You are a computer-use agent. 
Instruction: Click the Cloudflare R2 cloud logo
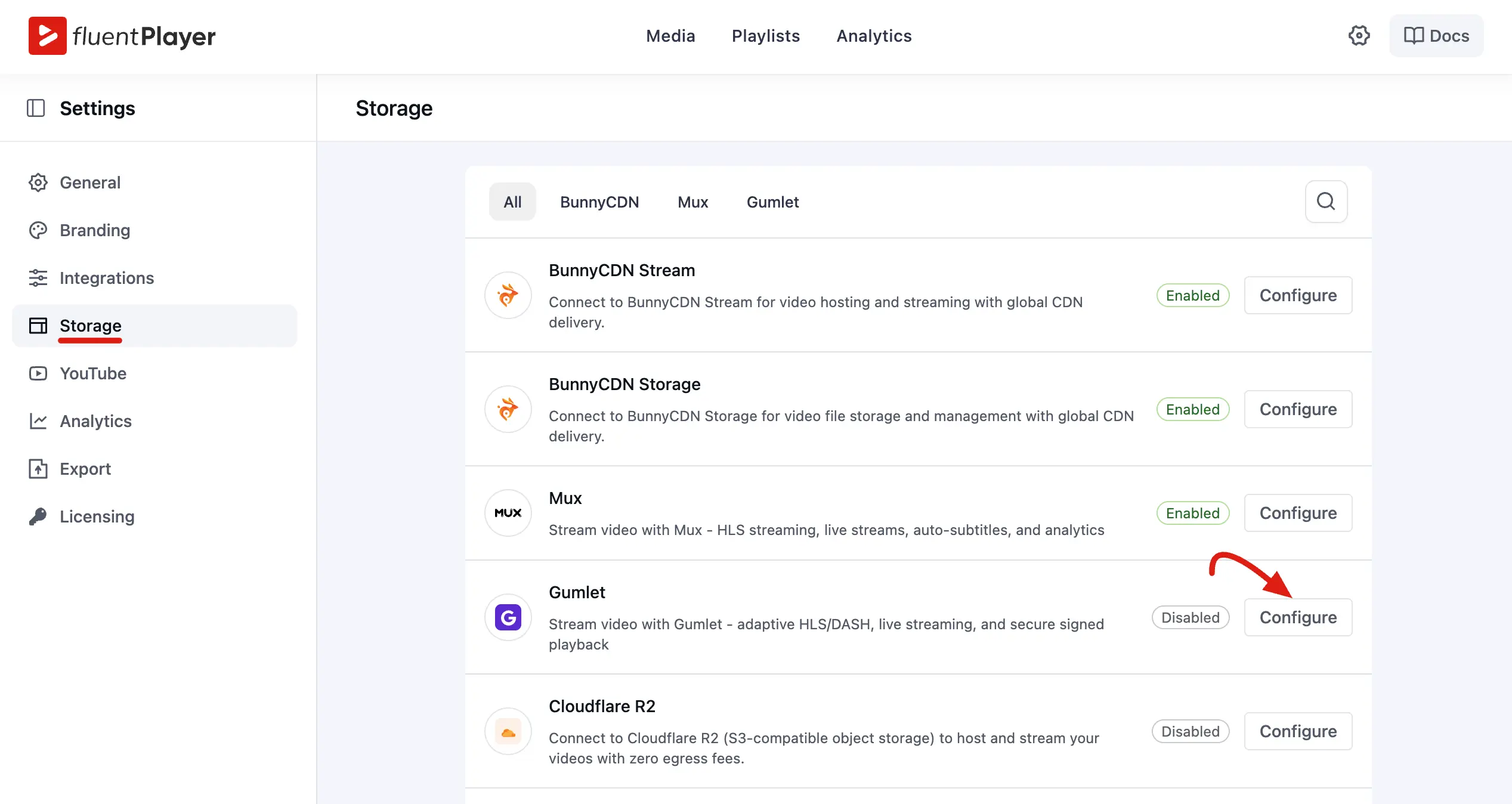[508, 731]
